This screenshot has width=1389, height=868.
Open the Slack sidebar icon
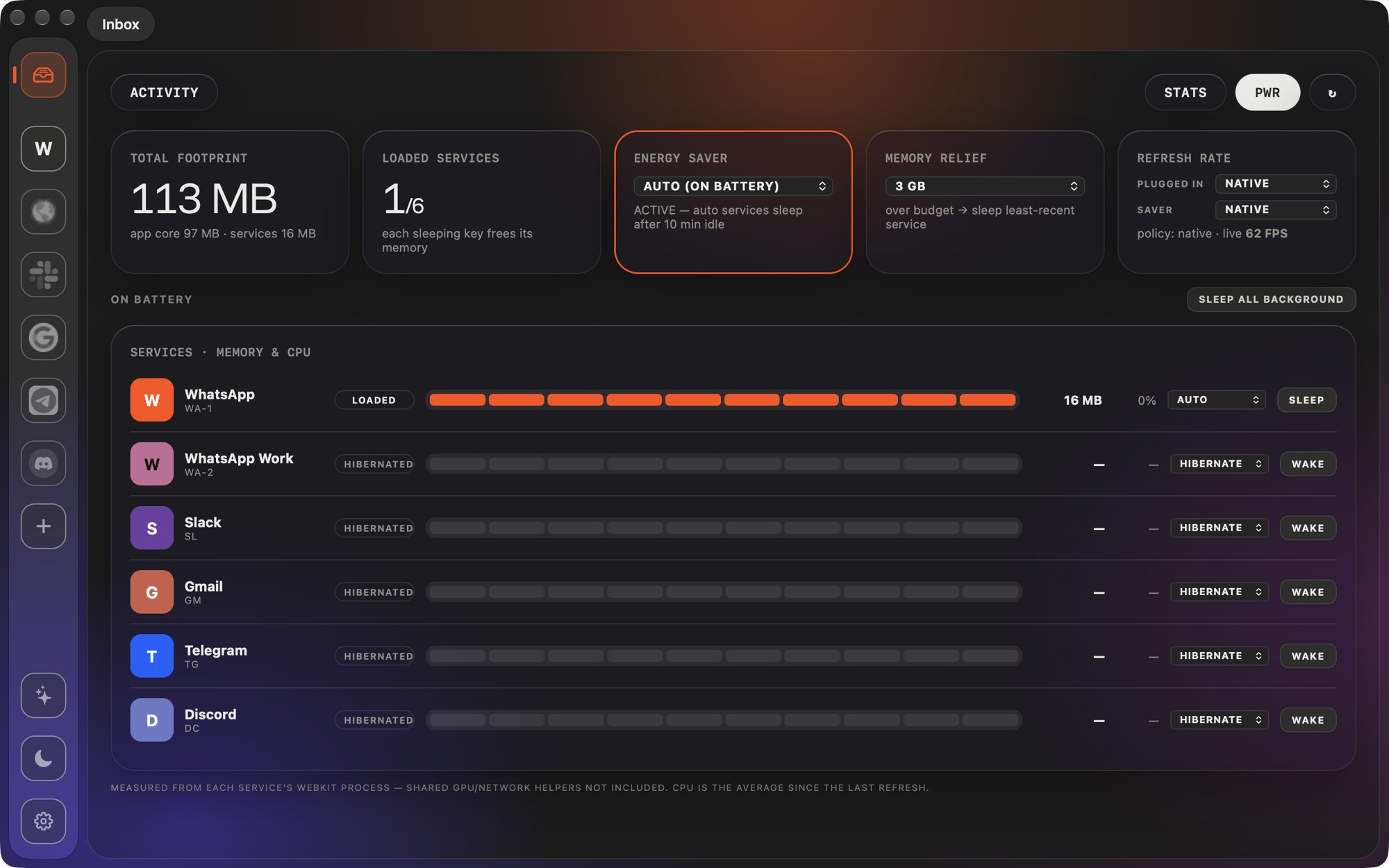pyautogui.click(x=43, y=274)
